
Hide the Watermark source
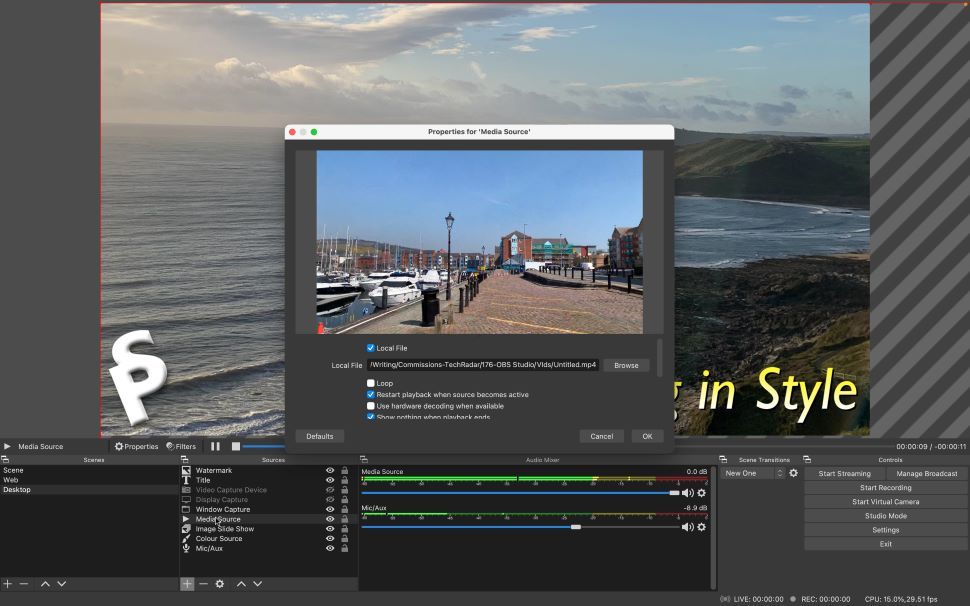pyautogui.click(x=329, y=469)
